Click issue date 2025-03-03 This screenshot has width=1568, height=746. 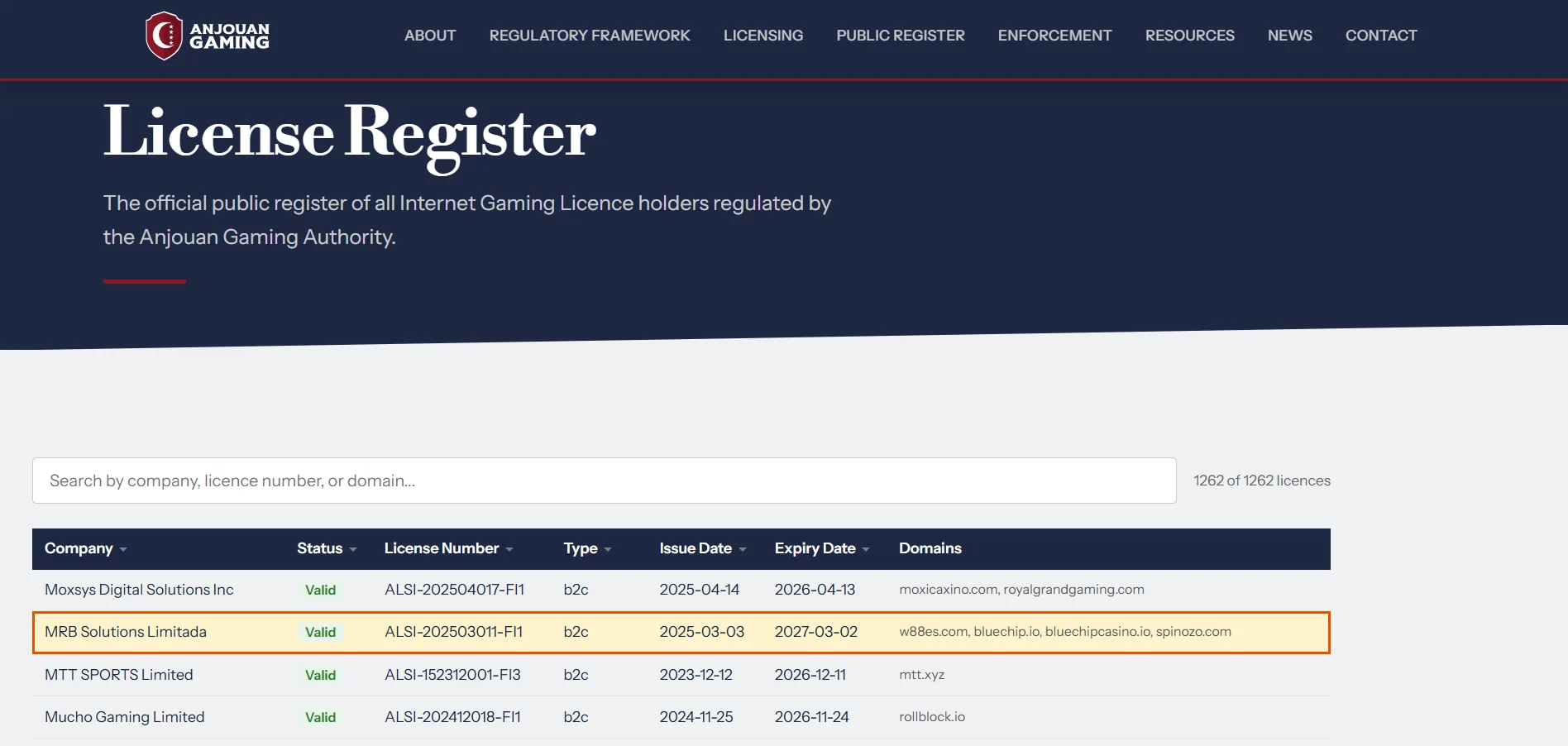(702, 632)
